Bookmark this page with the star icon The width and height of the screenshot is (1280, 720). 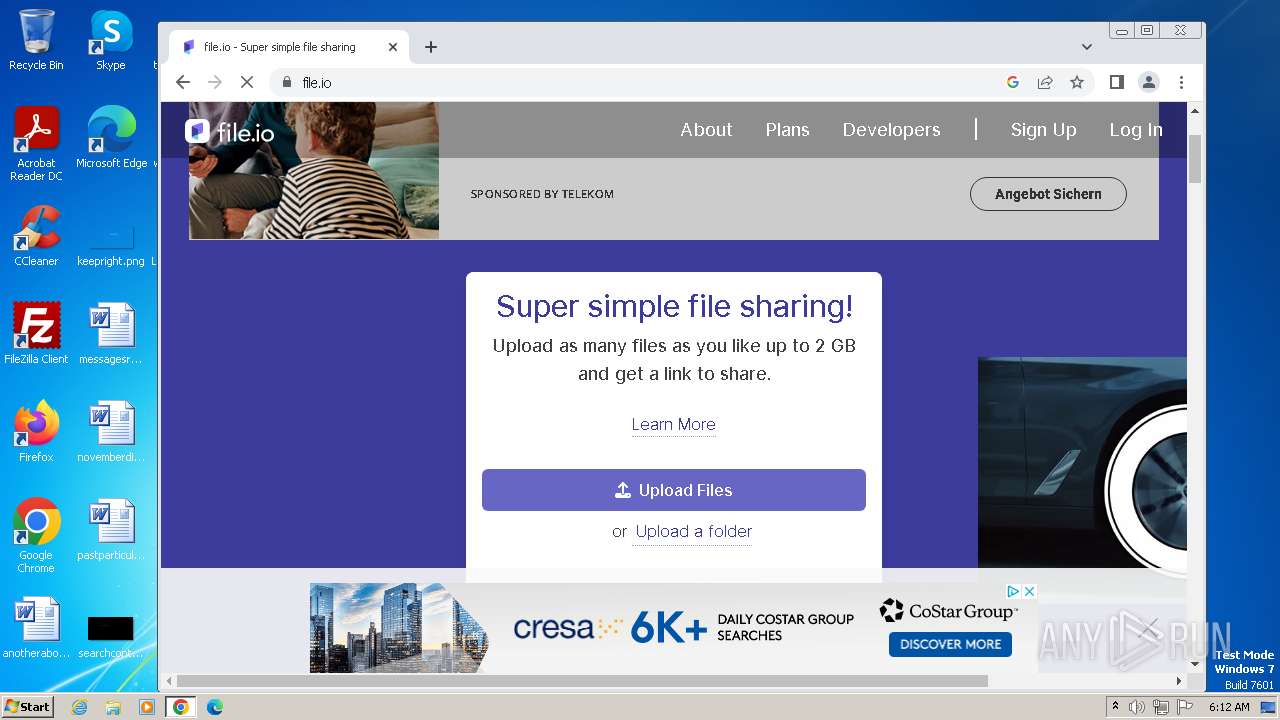click(x=1077, y=82)
